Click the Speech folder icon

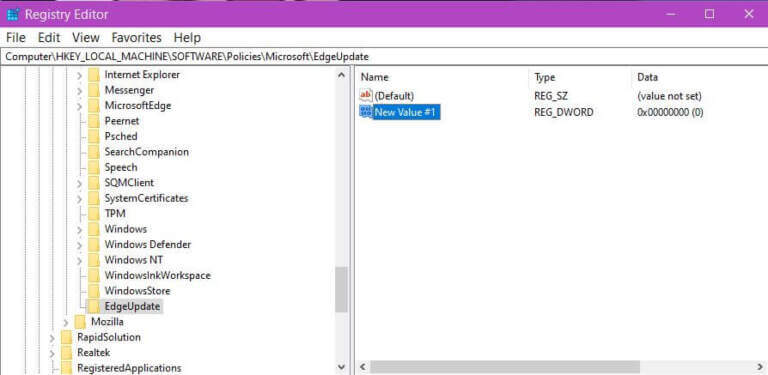coord(94,167)
